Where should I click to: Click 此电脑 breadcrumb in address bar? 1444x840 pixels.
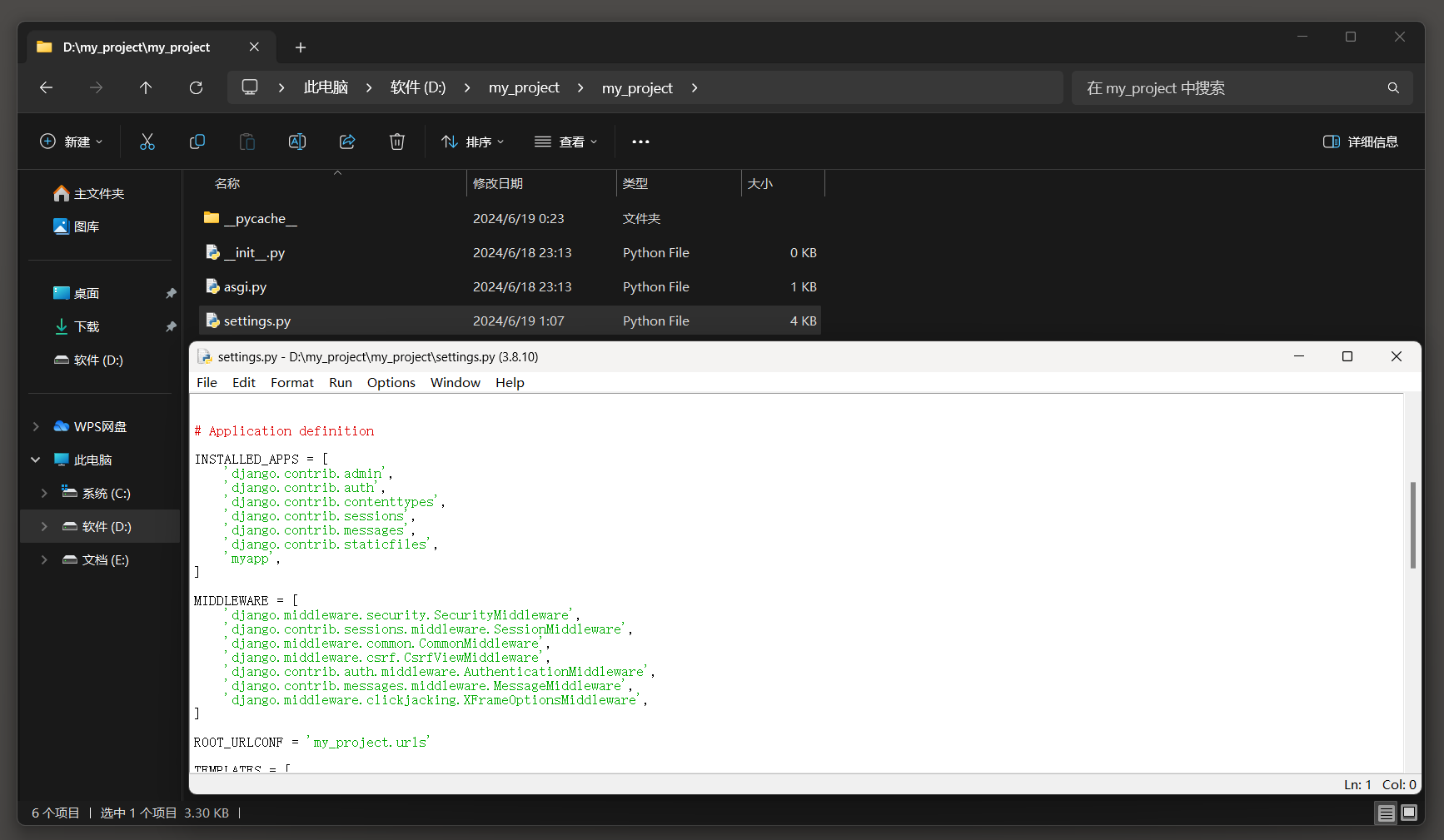pyautogui.click(x=326, y=87)
